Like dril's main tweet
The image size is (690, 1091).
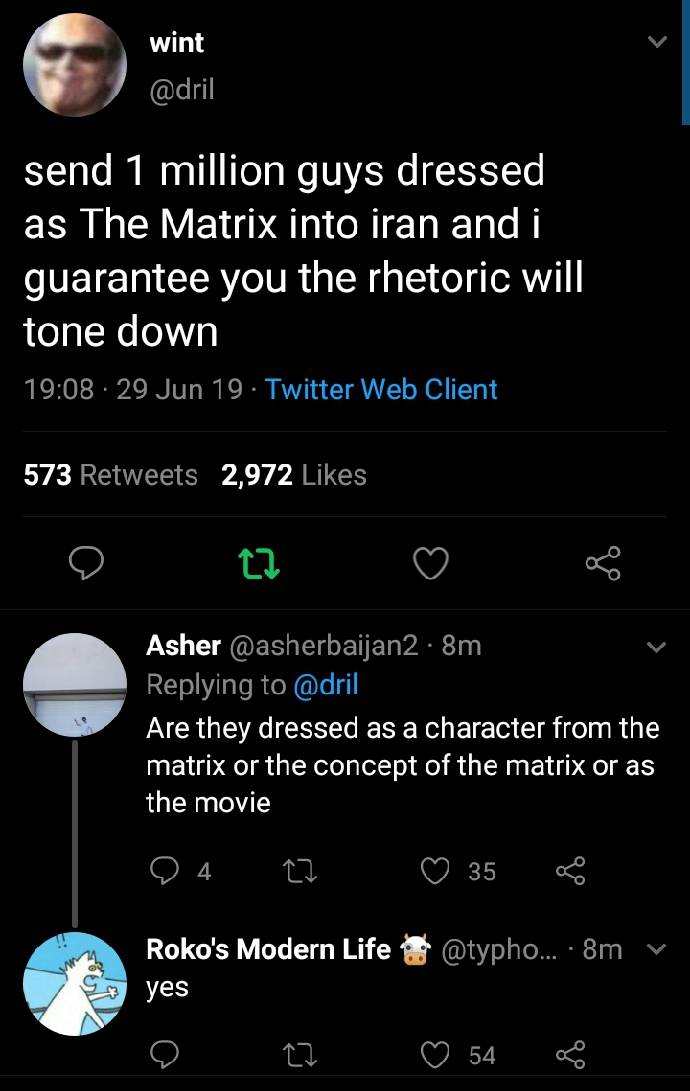(431, 566)
